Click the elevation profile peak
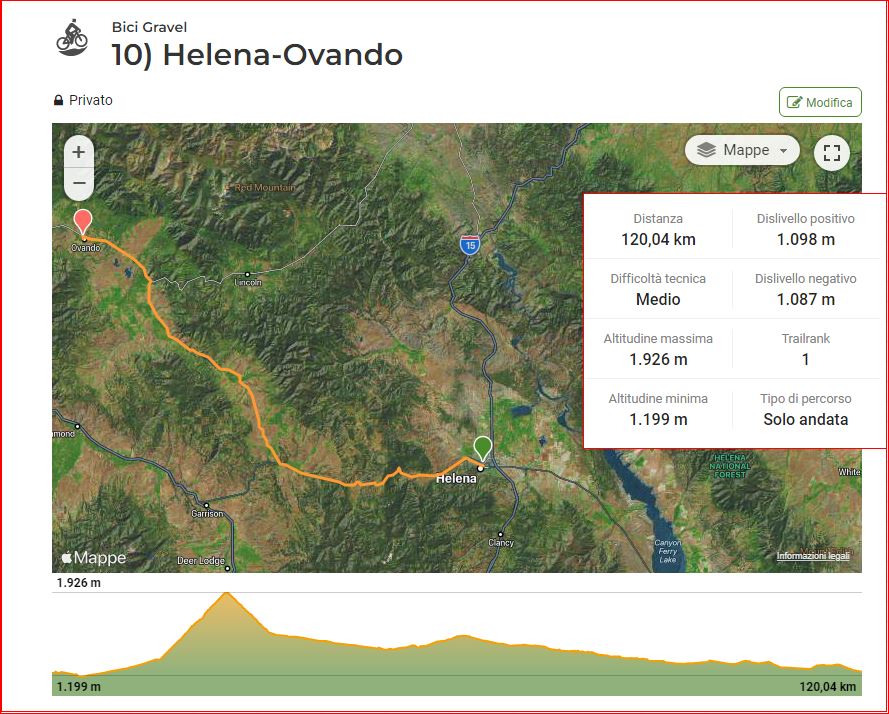 226,594
